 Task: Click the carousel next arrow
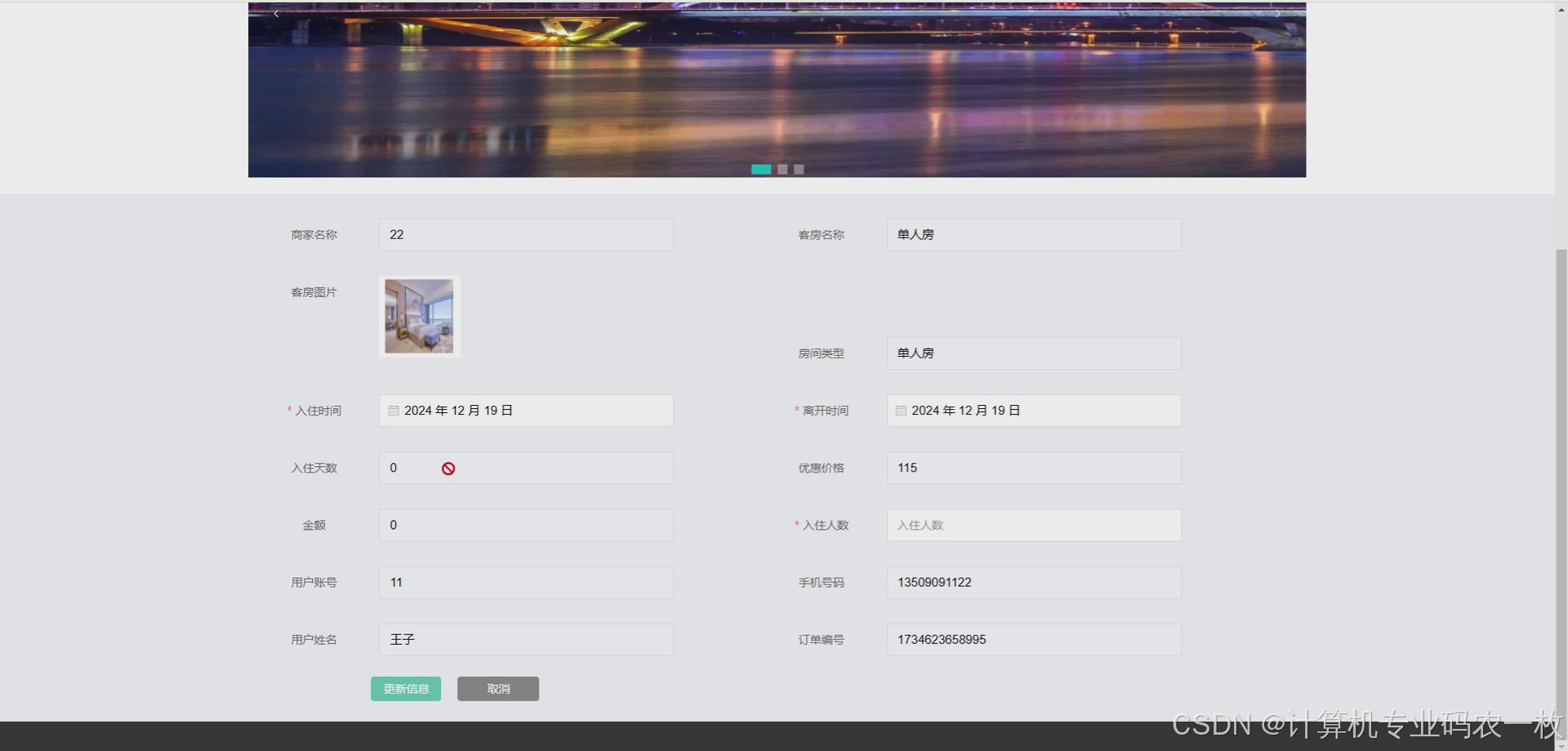coord(1278,13)
